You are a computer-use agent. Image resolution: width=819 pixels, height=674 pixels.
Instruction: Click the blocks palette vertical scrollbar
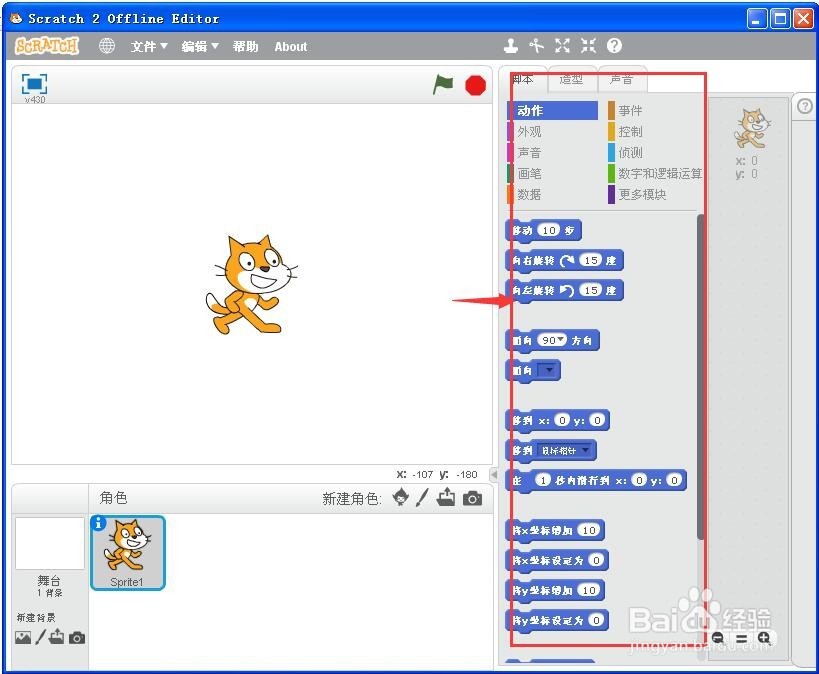click(700, 376)
